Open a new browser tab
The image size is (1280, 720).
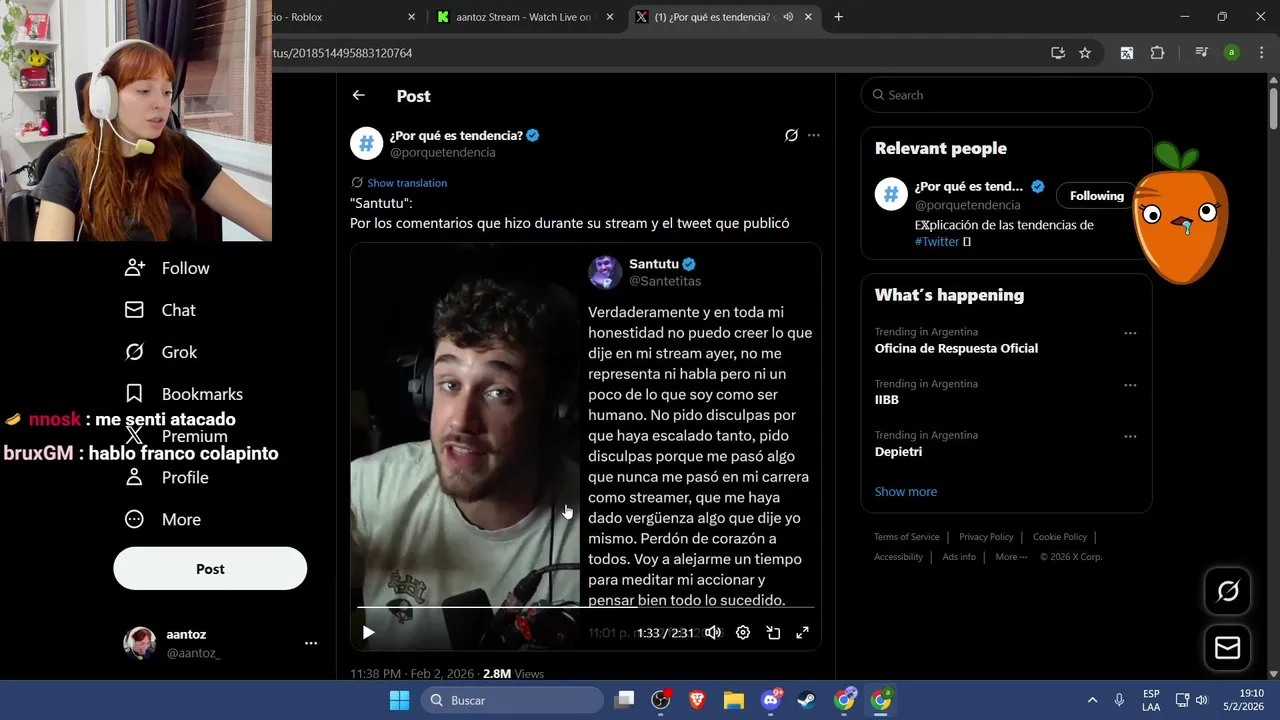coord(838,17)
